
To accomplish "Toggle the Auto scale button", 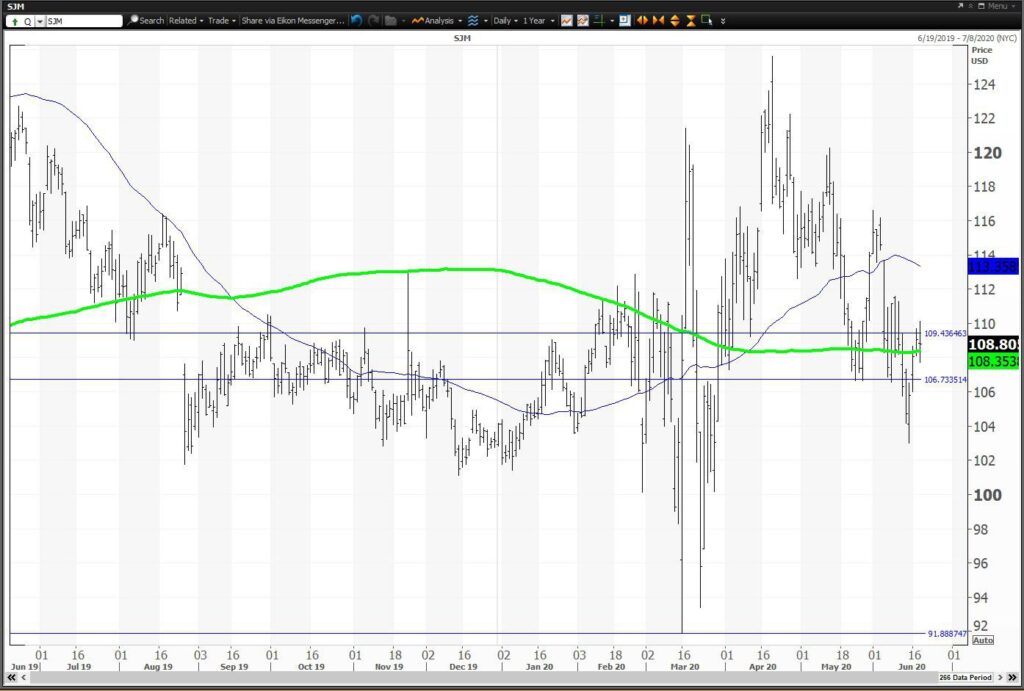I will [x=982, y=640].
